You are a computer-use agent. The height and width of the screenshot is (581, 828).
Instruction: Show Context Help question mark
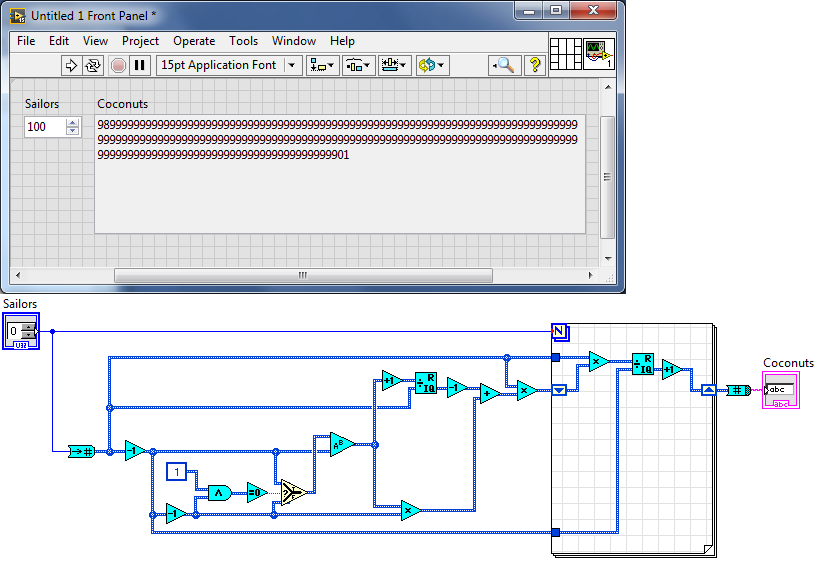coord(534,65)
